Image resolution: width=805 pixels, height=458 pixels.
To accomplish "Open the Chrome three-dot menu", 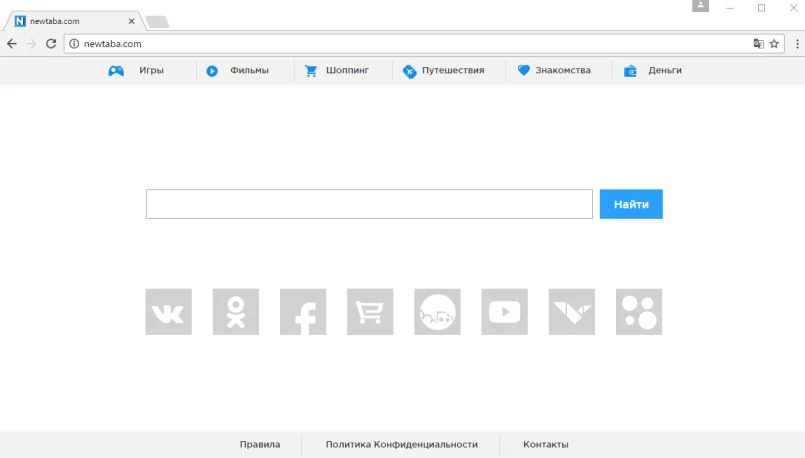I will [x=797, y=44].
